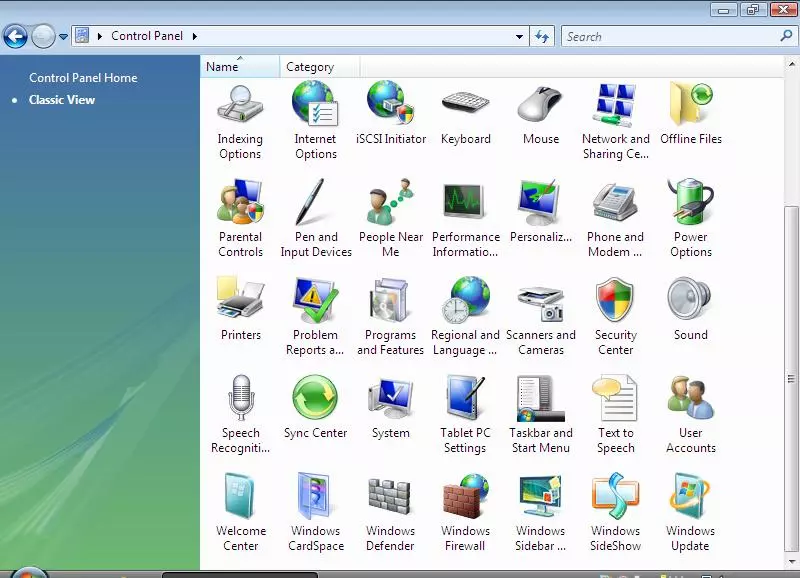Open Tablet PC Settings
Viewport: 800px width, 578px height.
point(465,414)
